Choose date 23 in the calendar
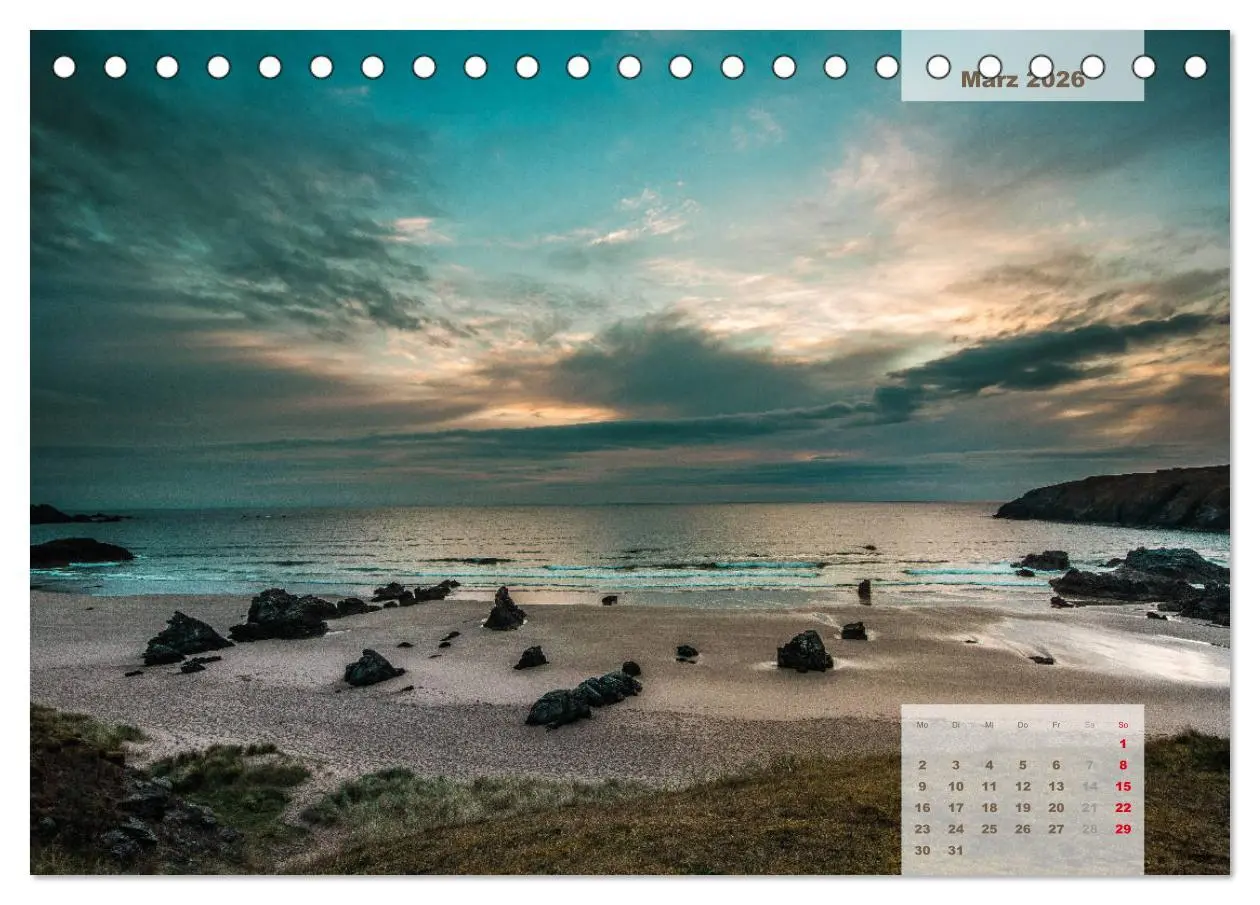 tap(922, 829)
